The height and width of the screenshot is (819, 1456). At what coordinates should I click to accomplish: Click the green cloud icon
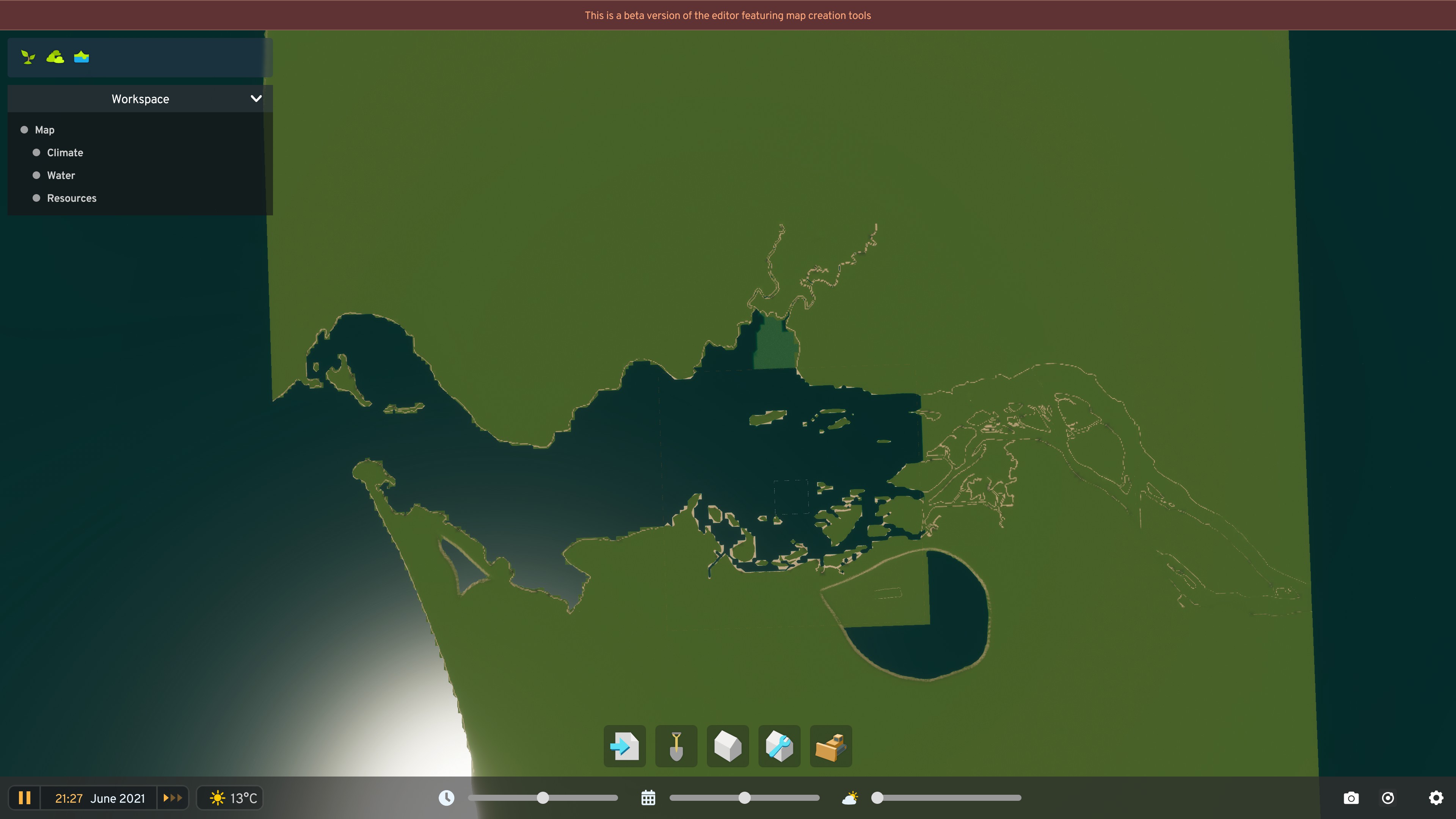55,57
